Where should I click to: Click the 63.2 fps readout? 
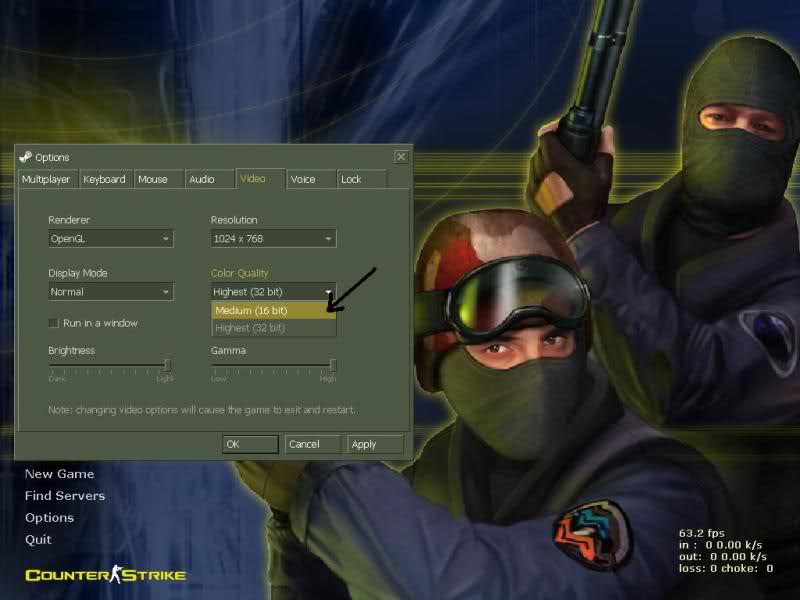point(702,533)
